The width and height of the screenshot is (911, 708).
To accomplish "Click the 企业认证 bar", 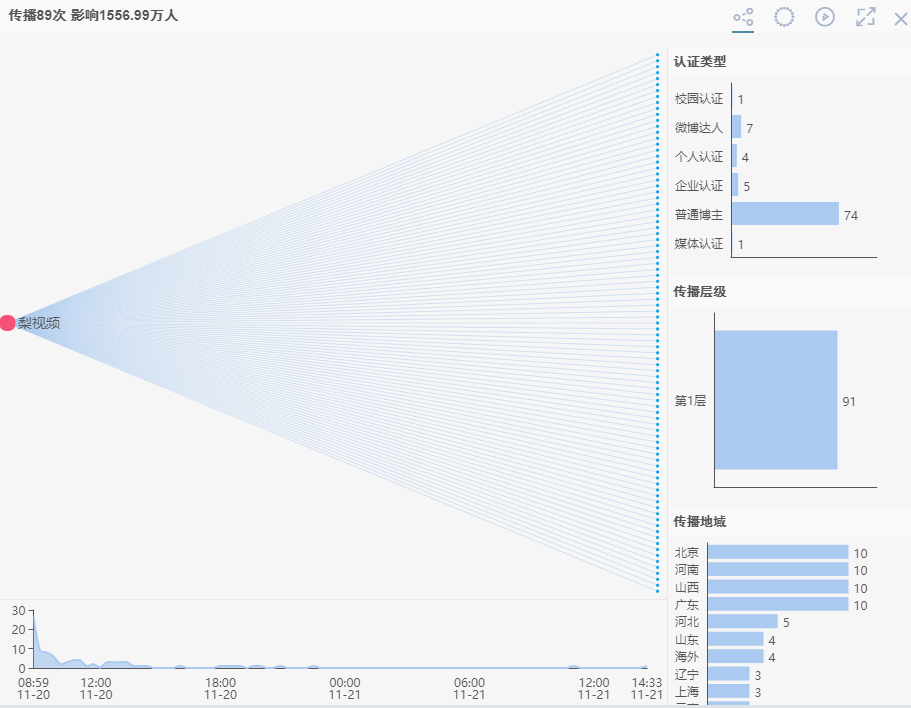I will [735, 185].
